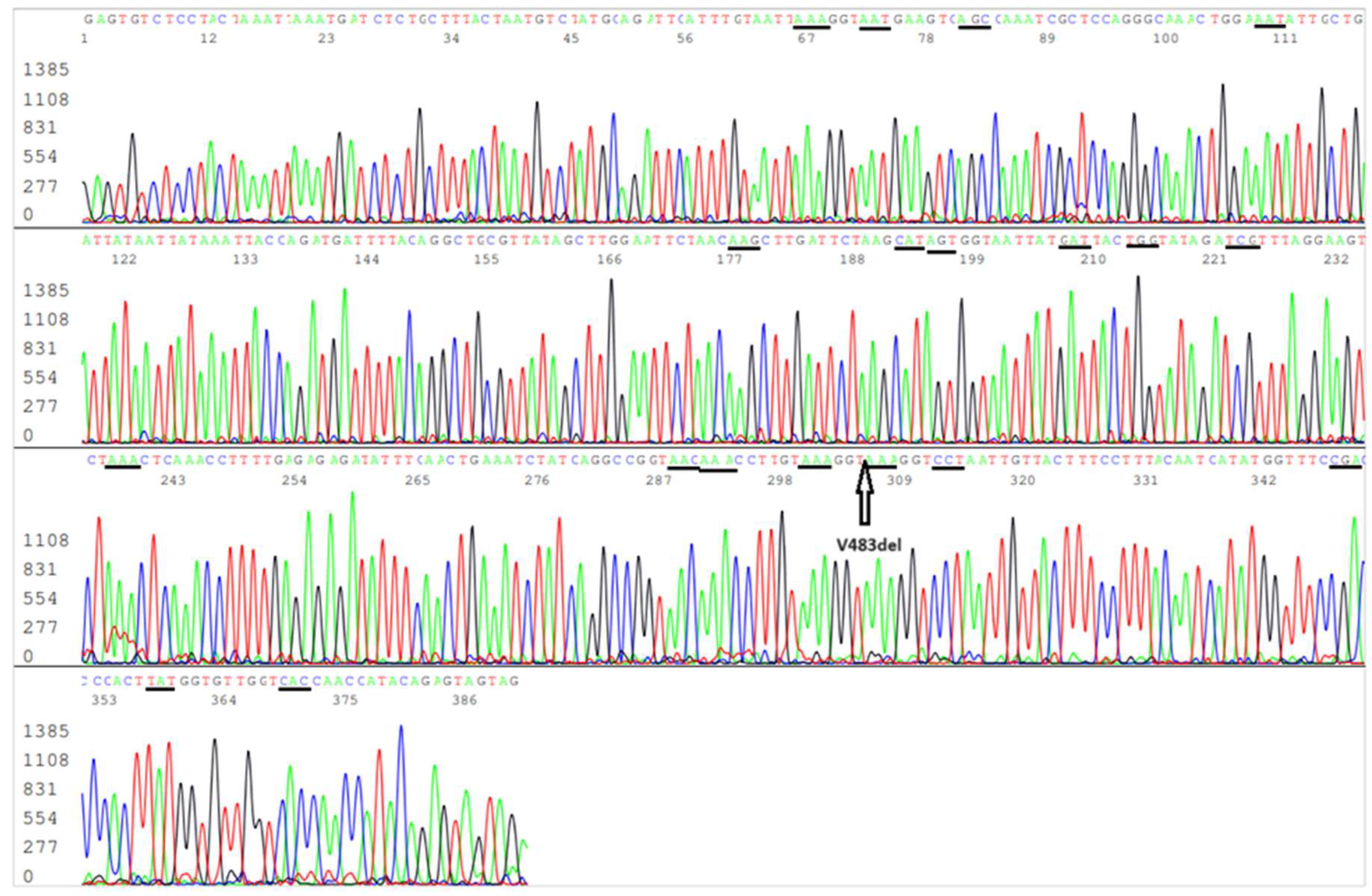
Task: Select position marker 111 in first row
Action: coord(1285,39)
